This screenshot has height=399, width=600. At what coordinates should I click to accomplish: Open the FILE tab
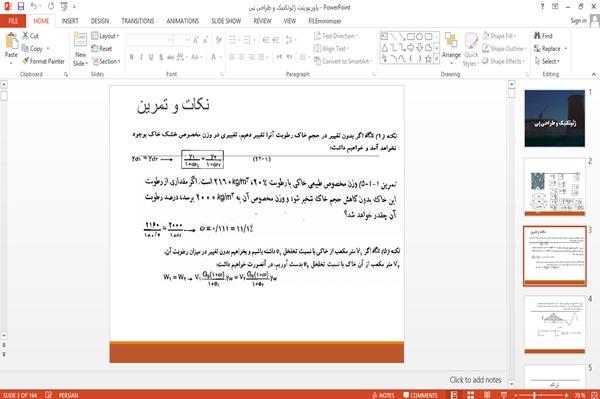tap(13, 21)
